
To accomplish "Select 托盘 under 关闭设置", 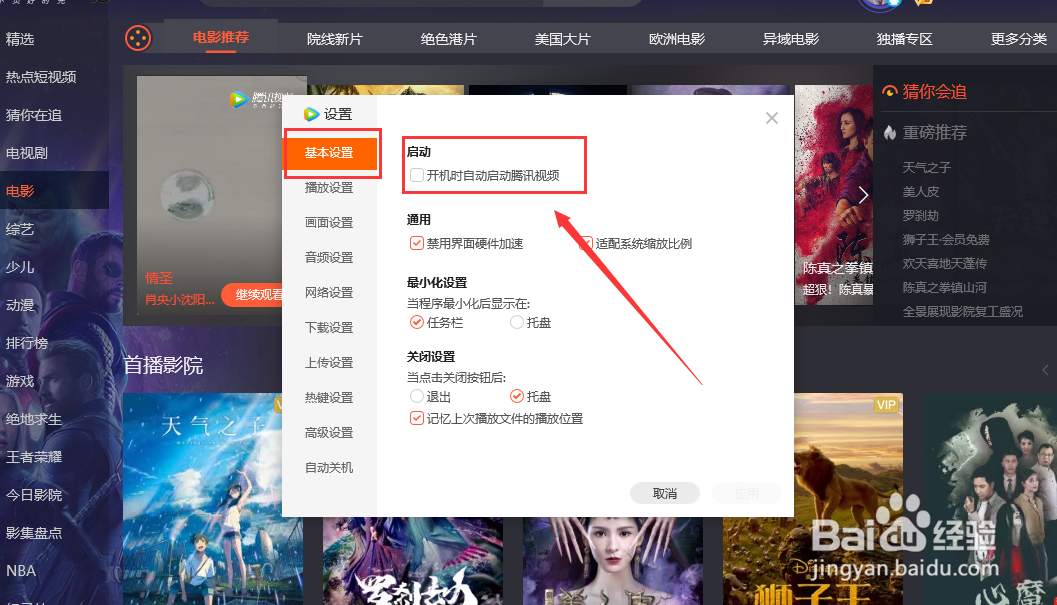I will click(517, 397).
